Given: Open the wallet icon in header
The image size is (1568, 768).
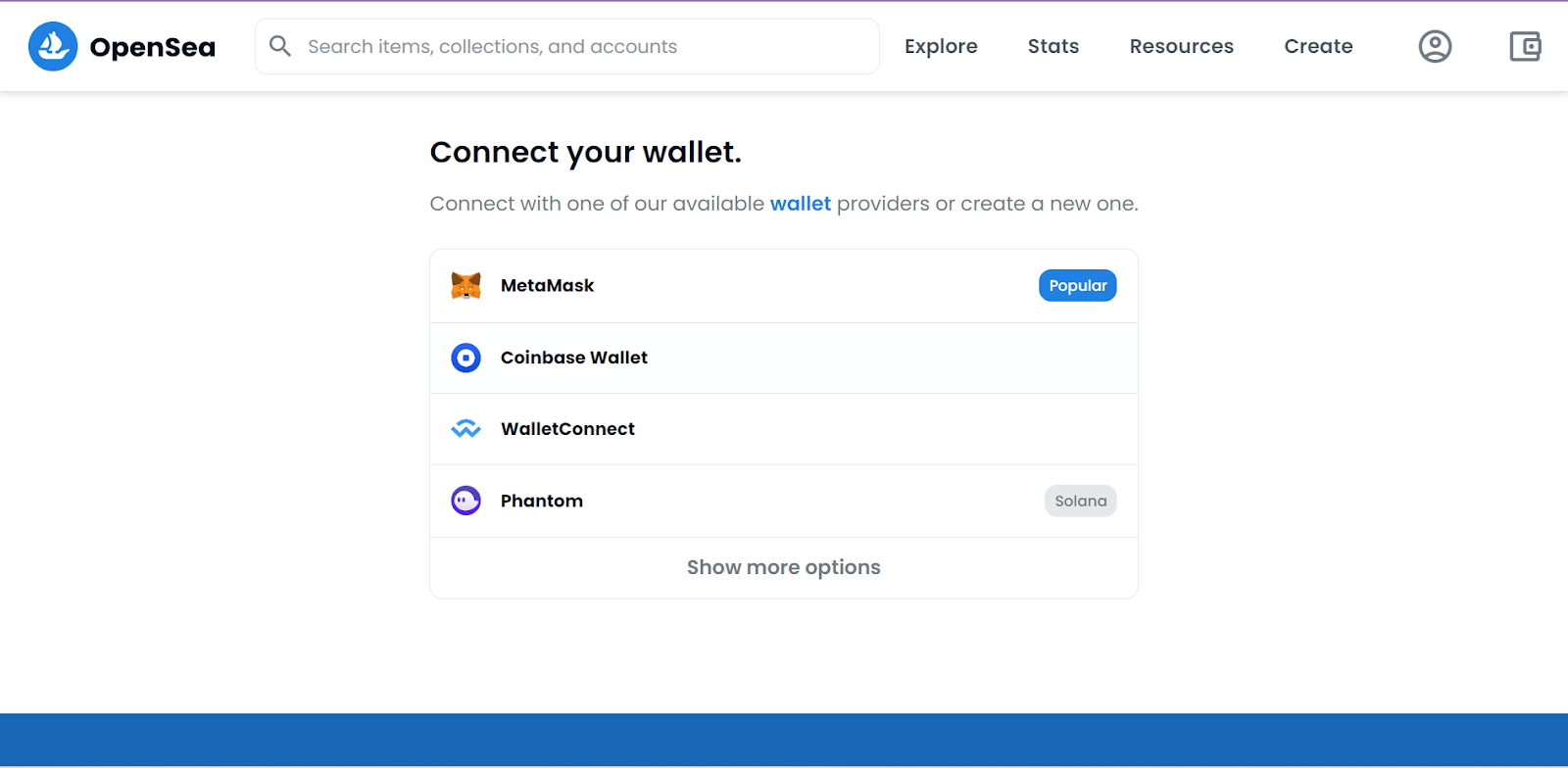Looking at the screenshot, I should (1525, 46).
